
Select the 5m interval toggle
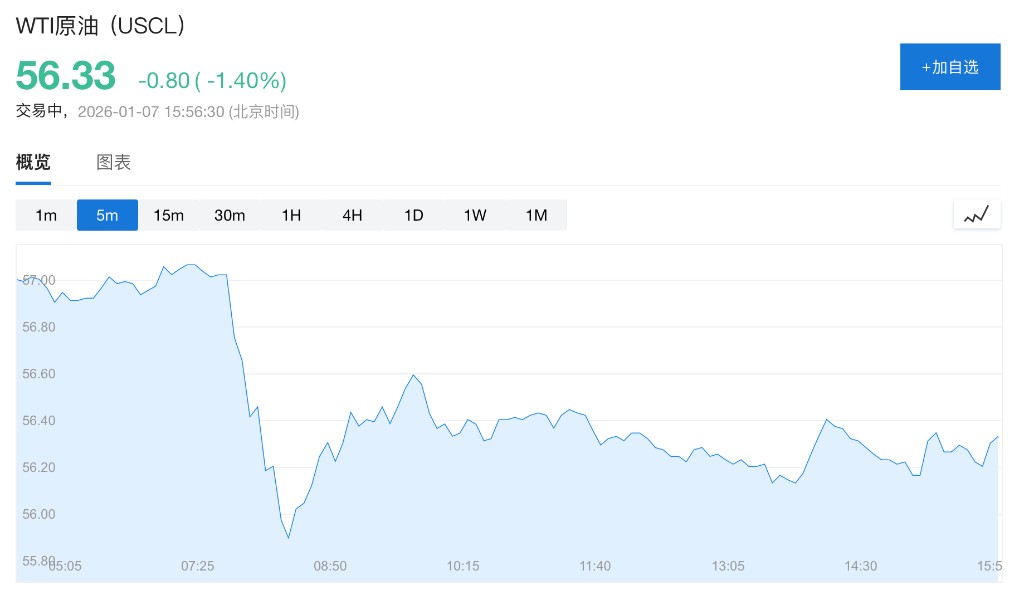pyautogui.click(x=107, y=215)
